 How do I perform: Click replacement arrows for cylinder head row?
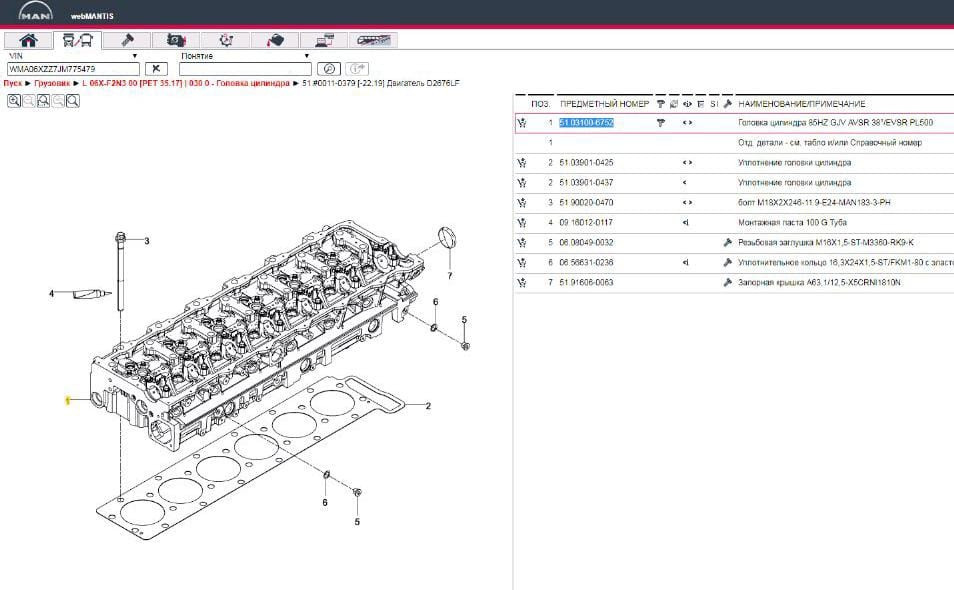point(687,123)
